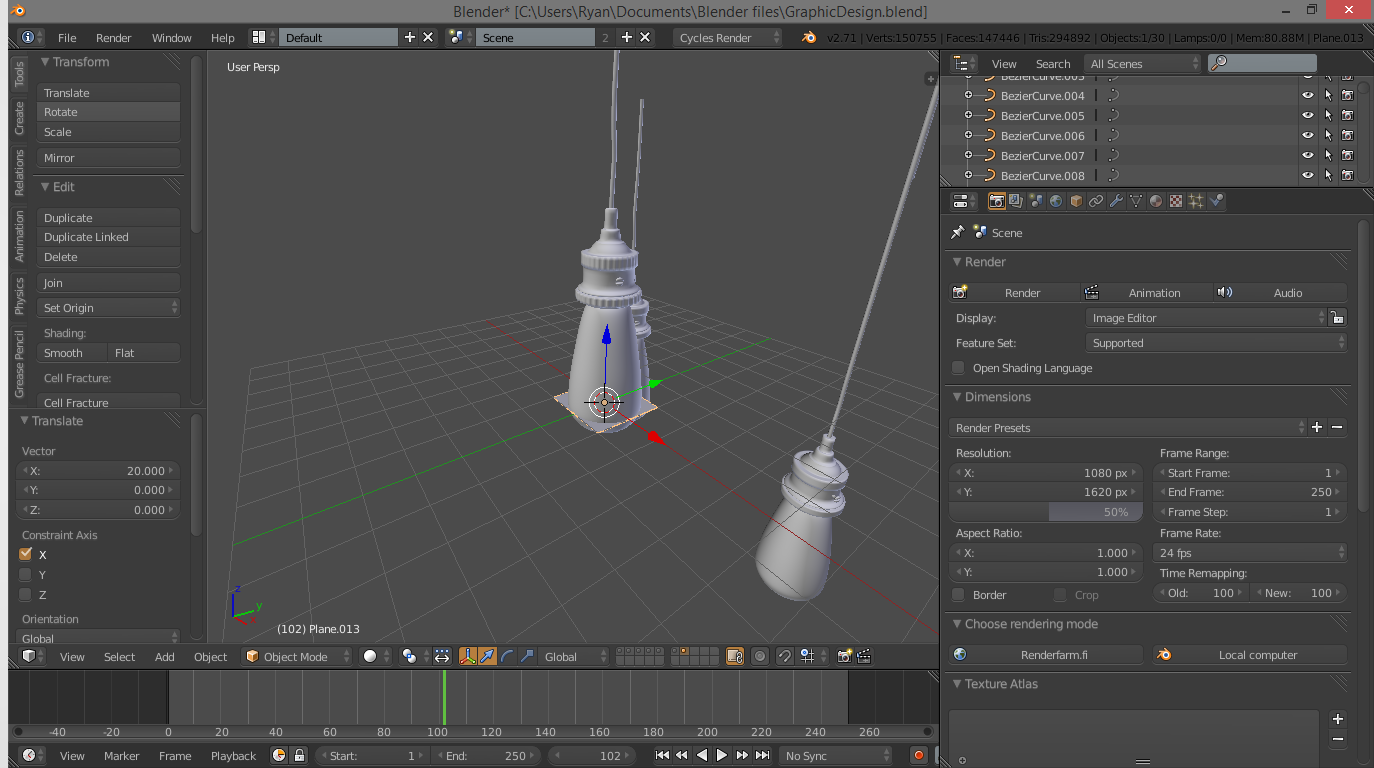Toggle visibility of BezierCurve.008

click(1307, 175)
